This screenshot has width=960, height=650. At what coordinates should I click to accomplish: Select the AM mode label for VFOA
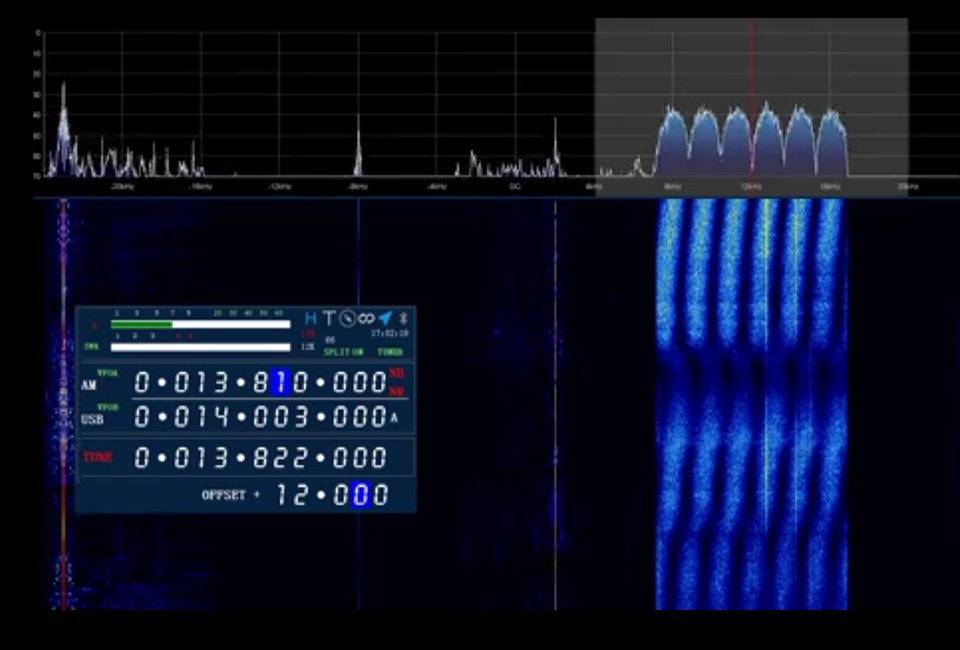[x=89, y=384]
